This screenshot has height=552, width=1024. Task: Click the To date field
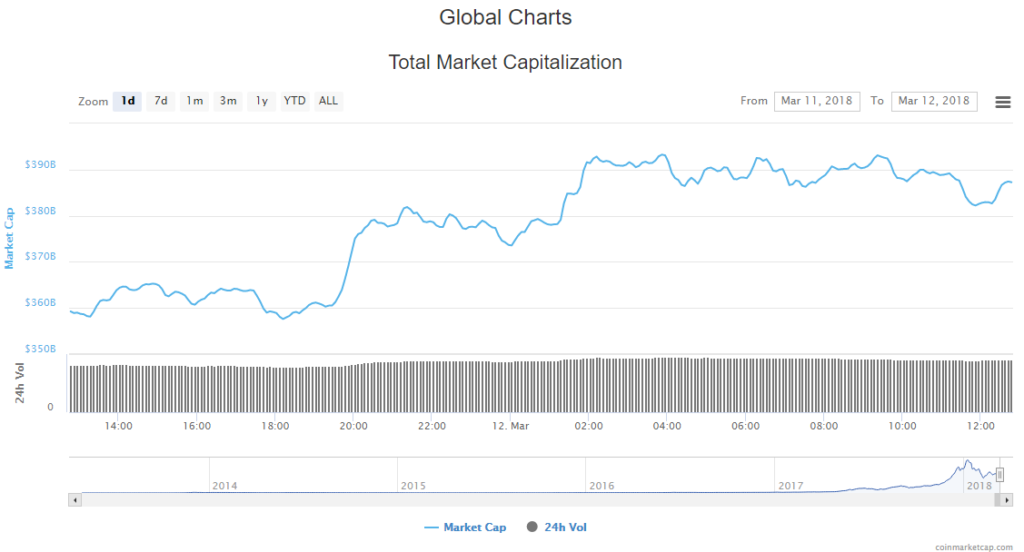click(933, 101)
